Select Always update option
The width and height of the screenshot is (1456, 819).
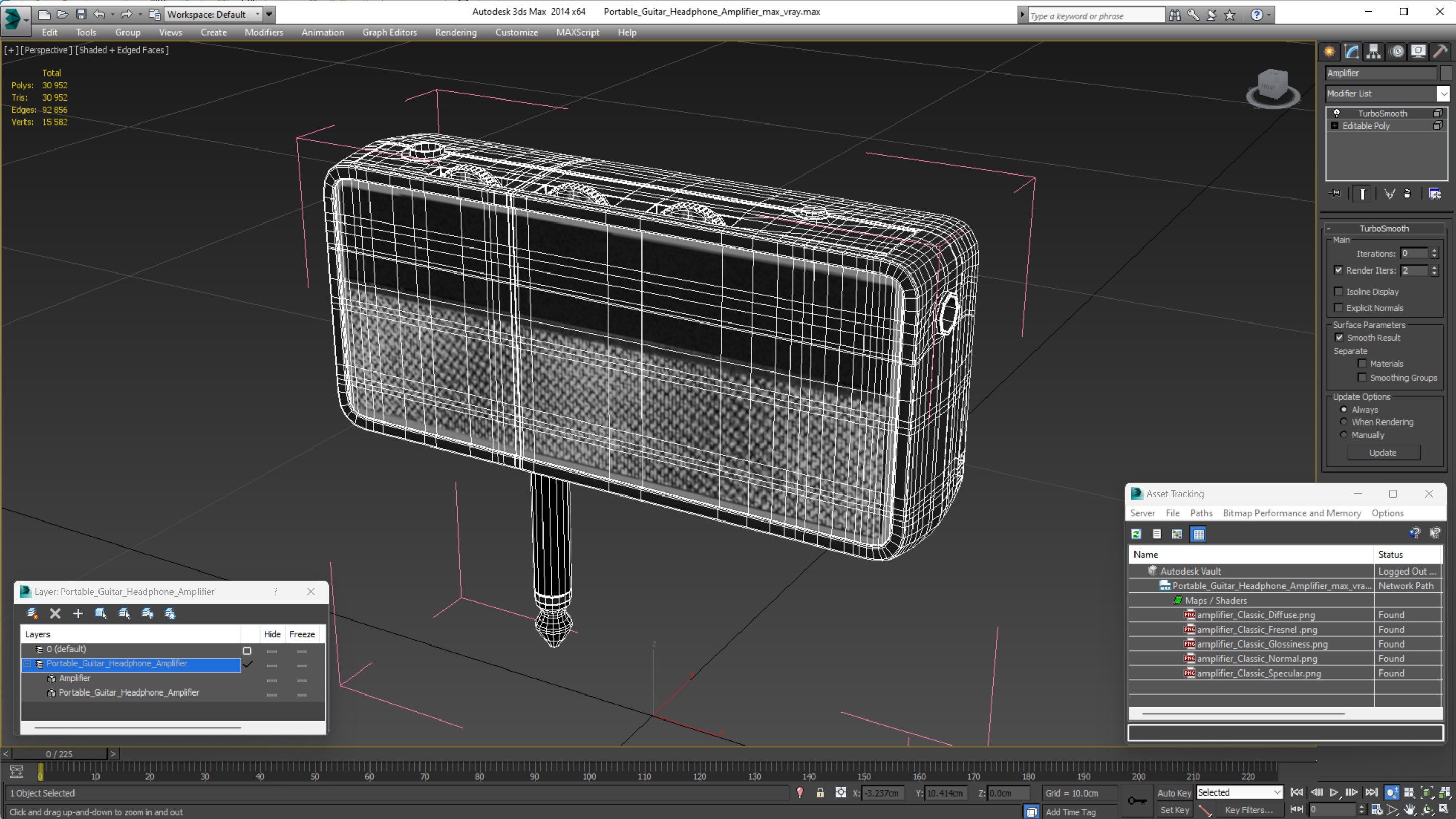point(1344,409)
